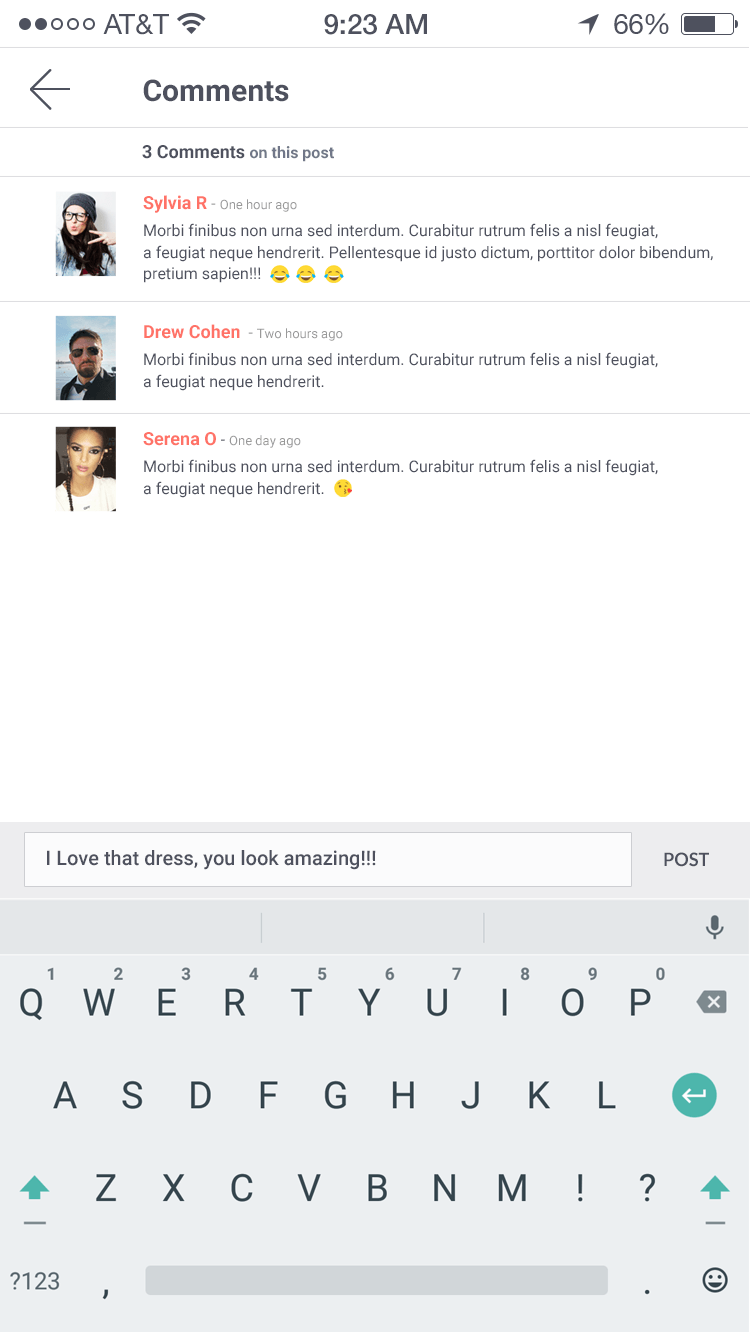The width and height of the screenshot is (750, 1332).
Task: Open Sylvia R username link
Action: pyautogui.click(x=175, y=203)
